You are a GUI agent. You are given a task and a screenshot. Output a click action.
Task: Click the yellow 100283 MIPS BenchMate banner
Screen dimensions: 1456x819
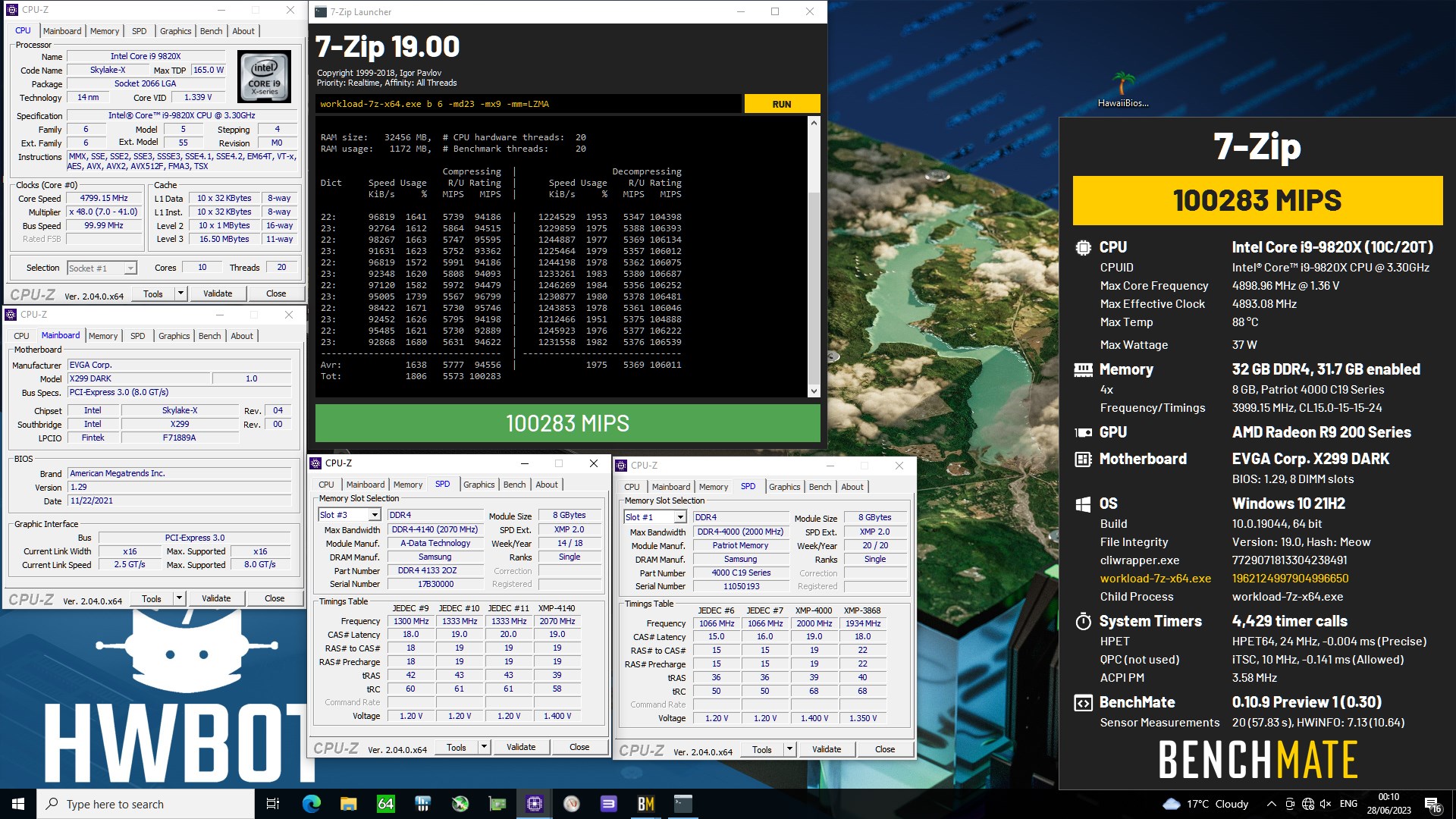pos(1257,200)
